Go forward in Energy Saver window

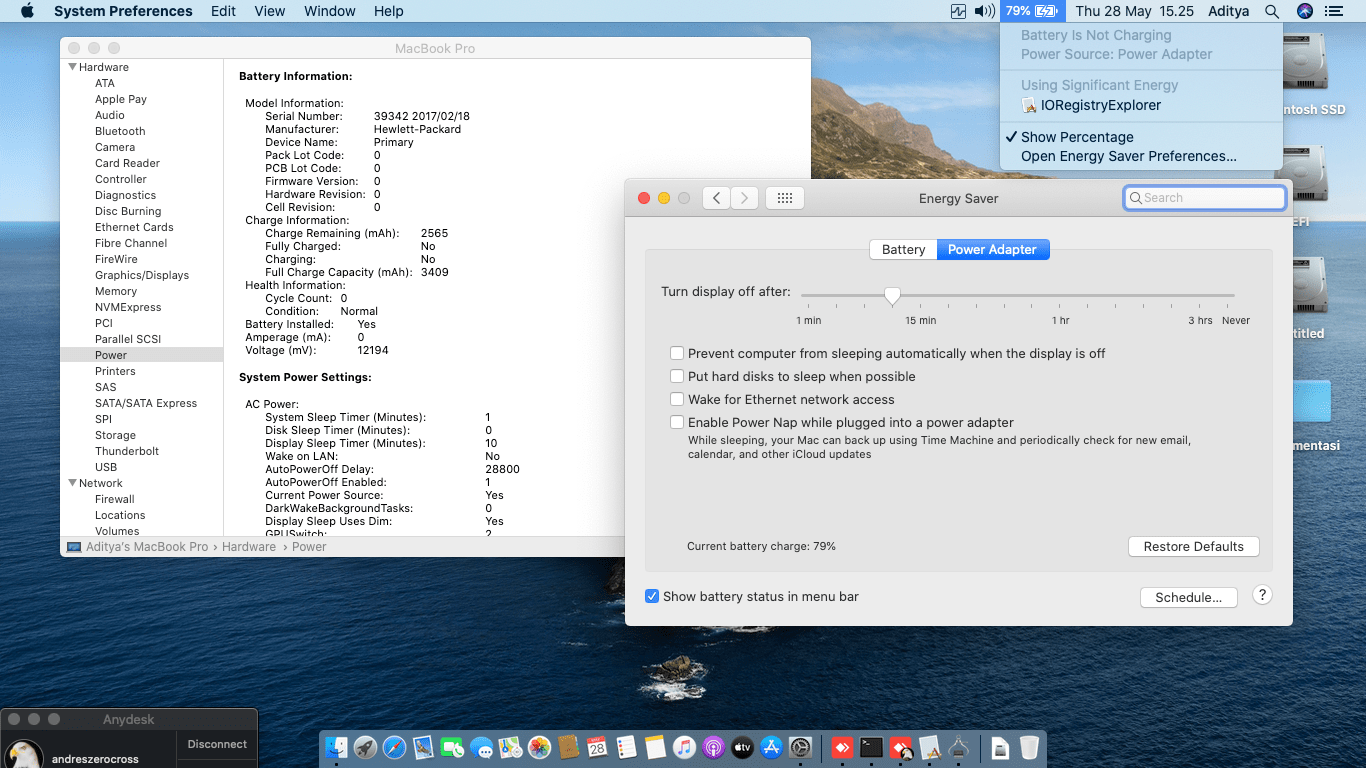744,198
